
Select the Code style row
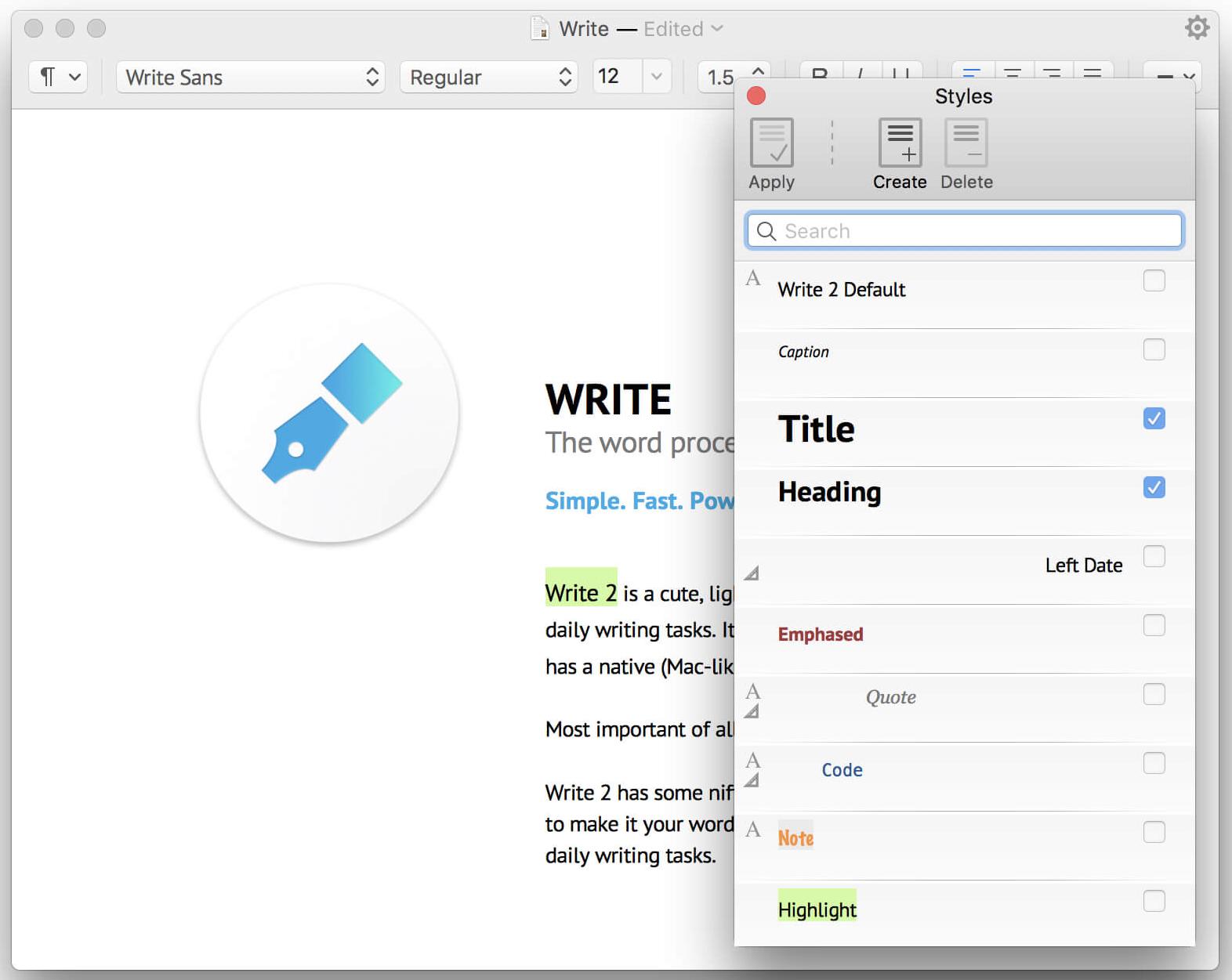tap(965, 777)
